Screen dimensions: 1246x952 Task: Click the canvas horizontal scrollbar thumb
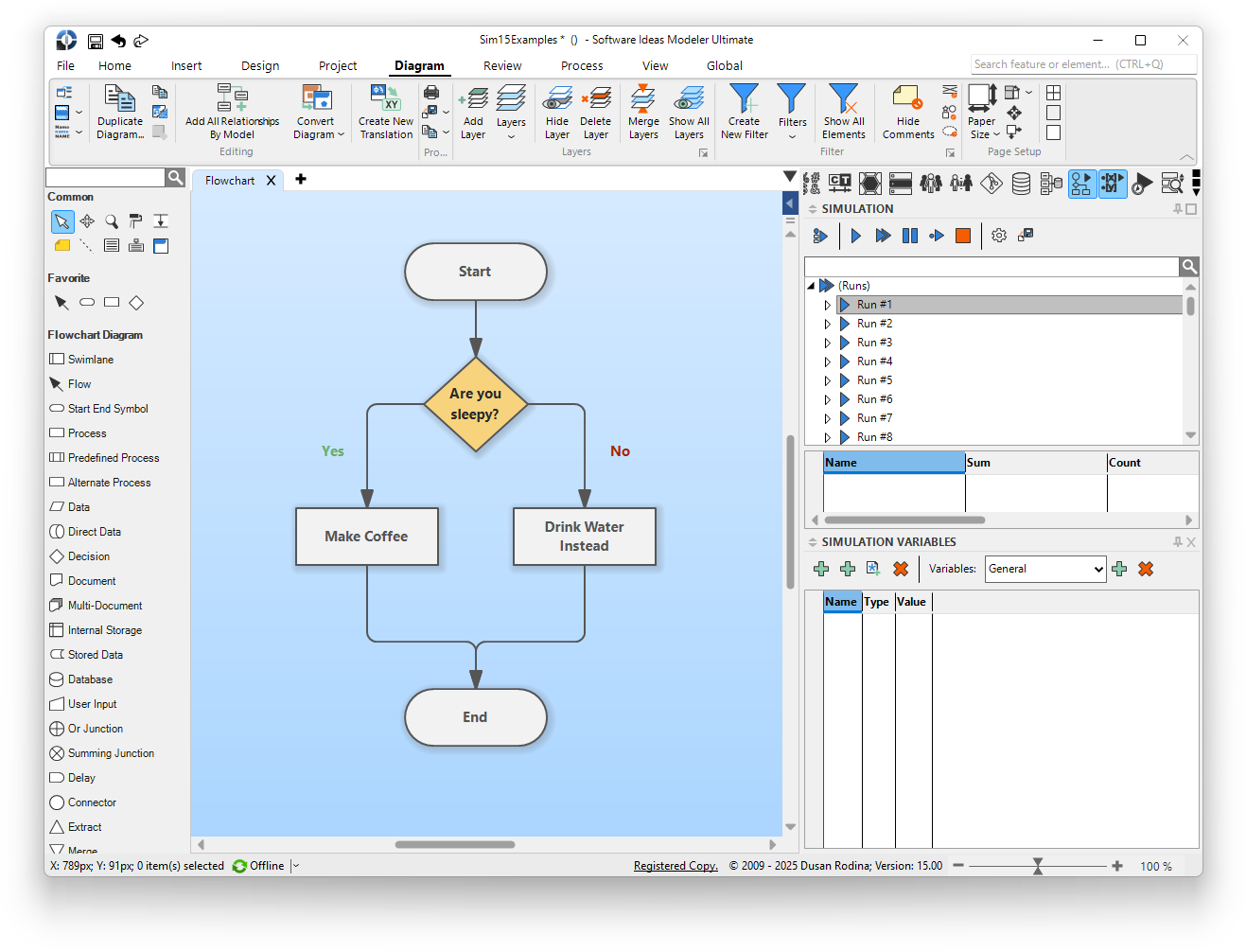455,844
